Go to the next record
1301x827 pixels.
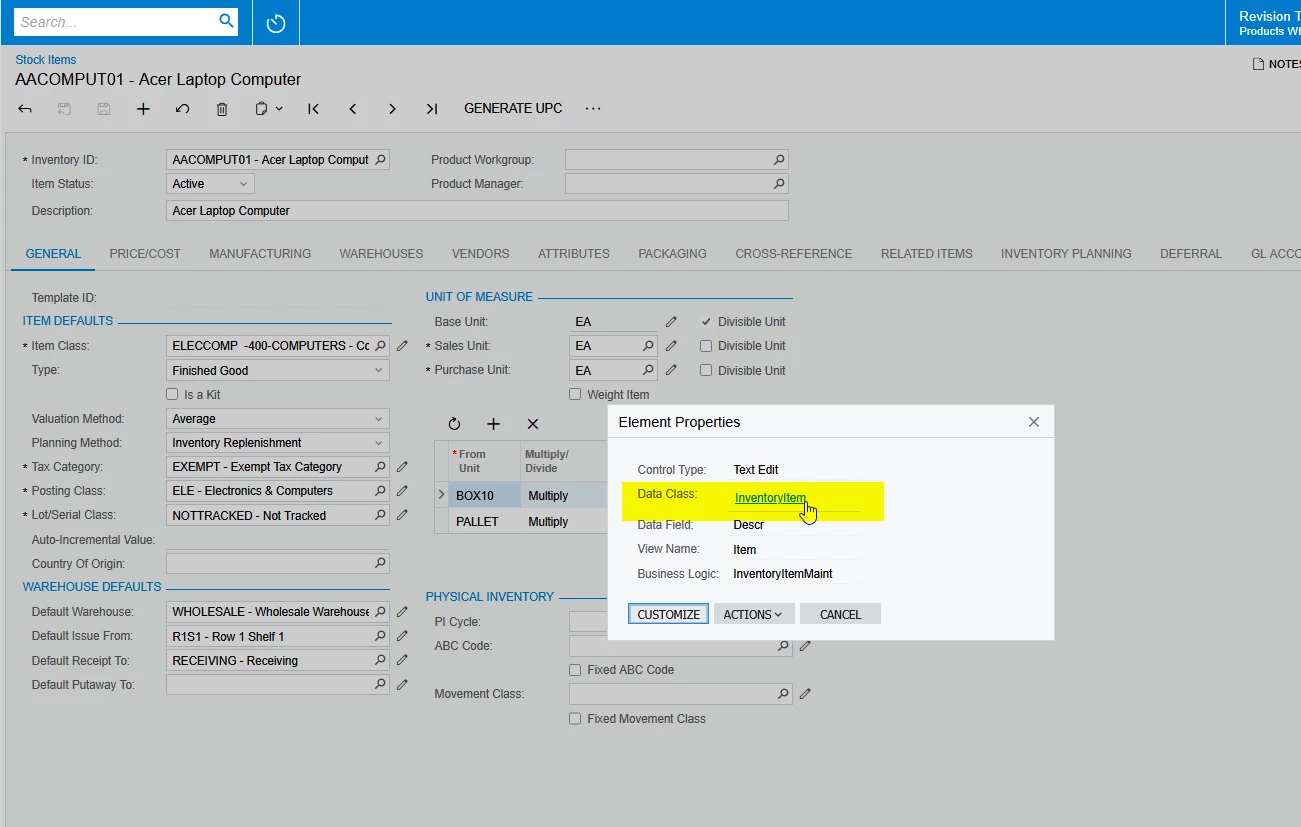coord(392,109)
